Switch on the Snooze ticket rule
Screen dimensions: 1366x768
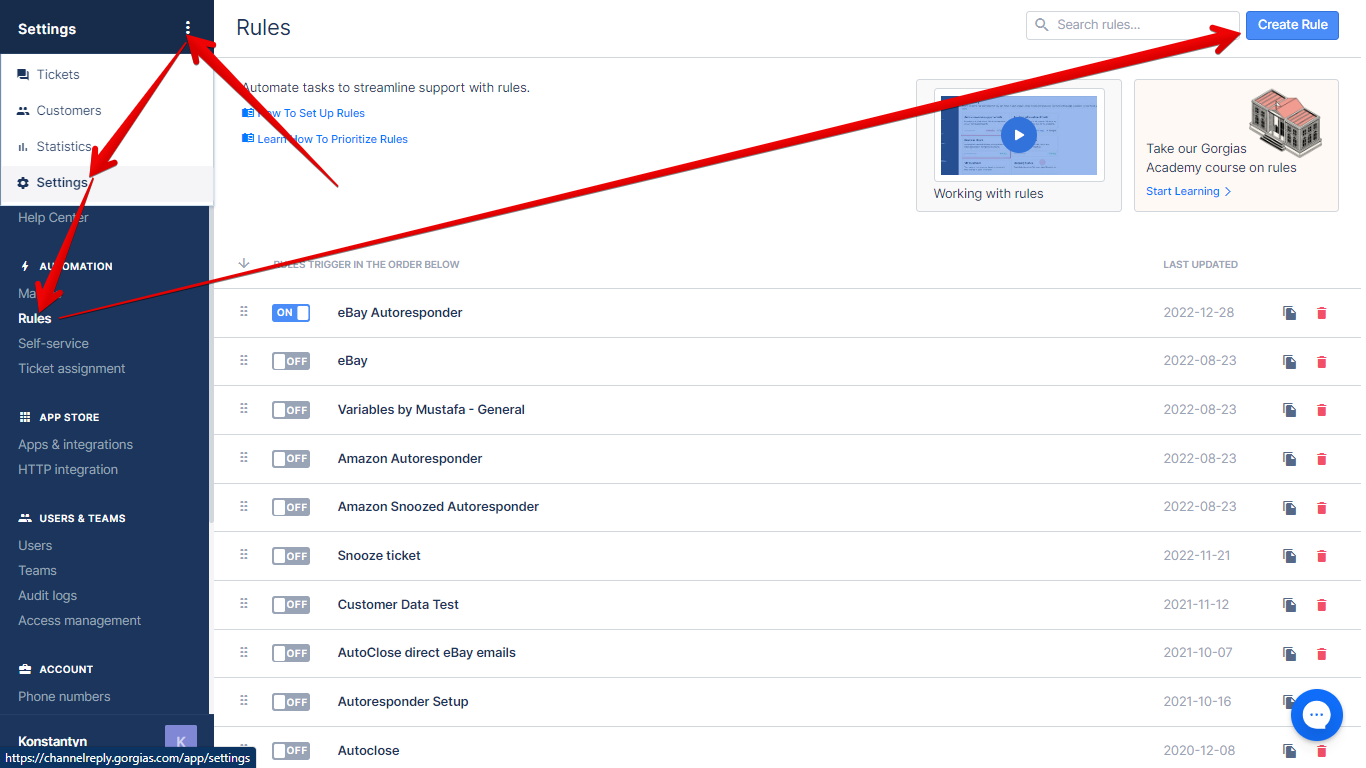[291, 556]
